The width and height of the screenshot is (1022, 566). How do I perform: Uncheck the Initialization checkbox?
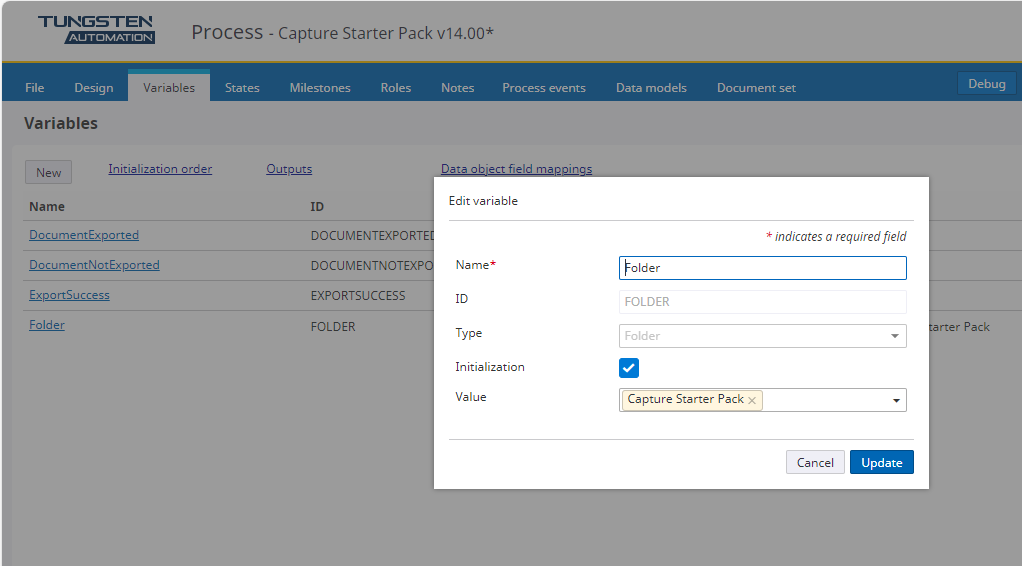pyautogui.click(x=629, y=368)
